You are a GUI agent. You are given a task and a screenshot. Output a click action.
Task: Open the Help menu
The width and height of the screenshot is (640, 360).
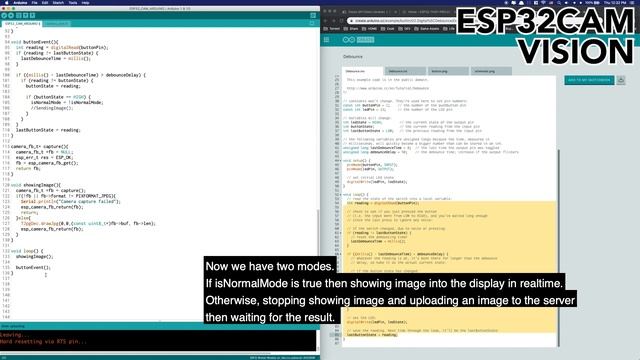click(x=85, y=2)
